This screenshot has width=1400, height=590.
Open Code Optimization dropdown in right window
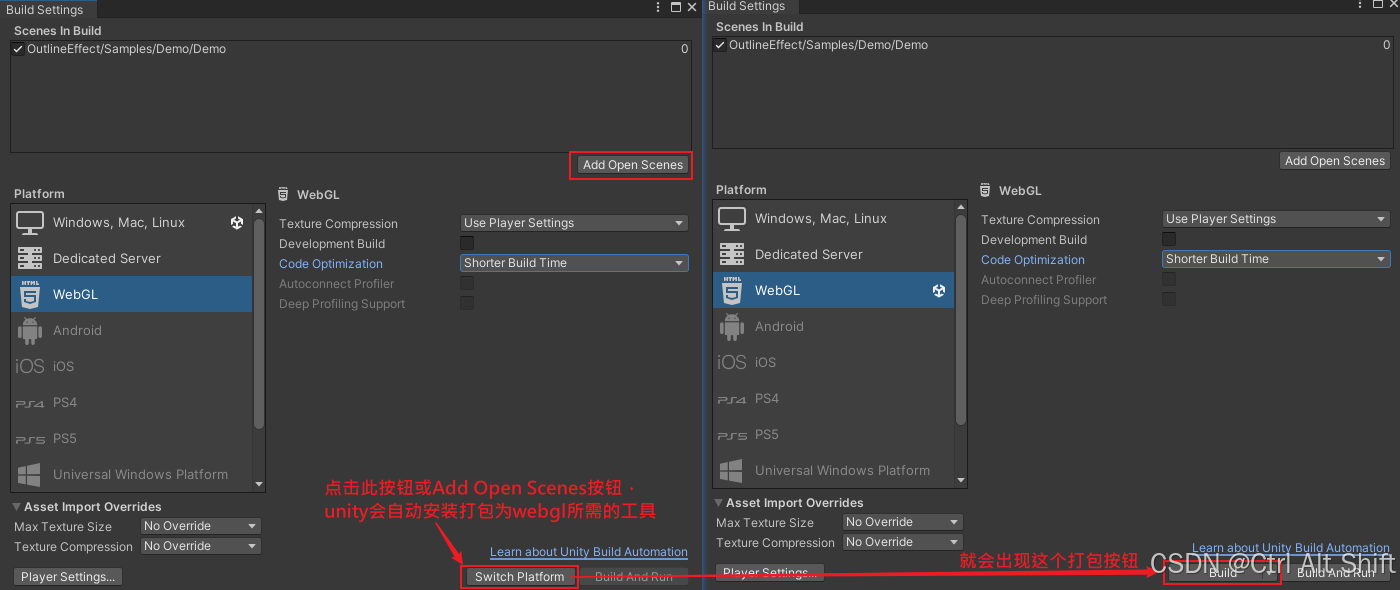pos(1276,259)
